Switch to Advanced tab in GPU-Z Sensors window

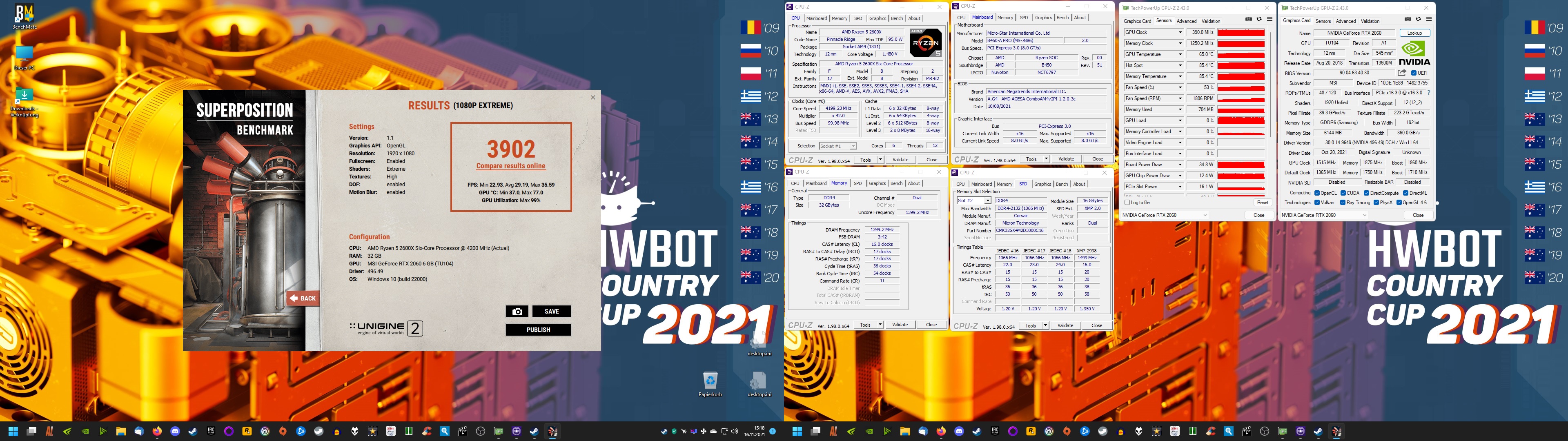coord(1186,21)
